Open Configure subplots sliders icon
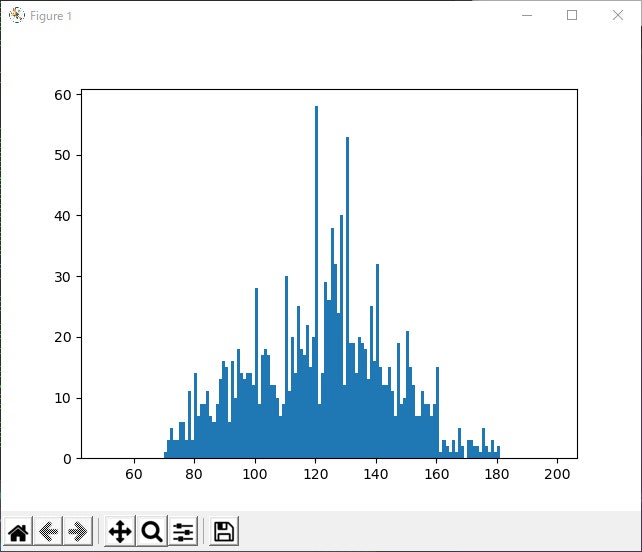The image size is (642, 552). coord(183,532)
